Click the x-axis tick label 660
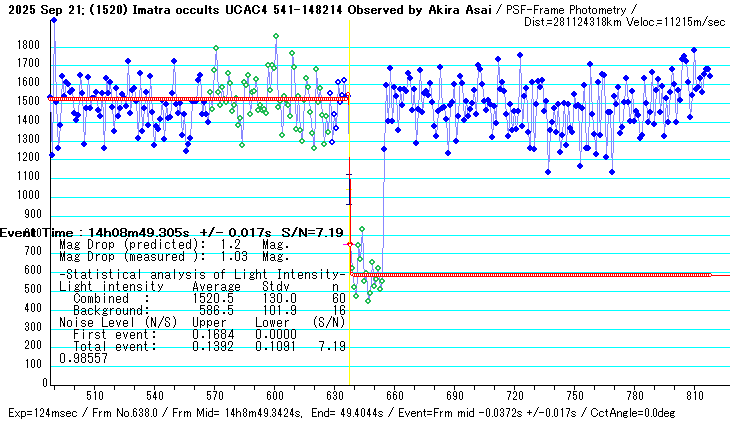Screen dimensions: 740x425 [x=394, y=396]
